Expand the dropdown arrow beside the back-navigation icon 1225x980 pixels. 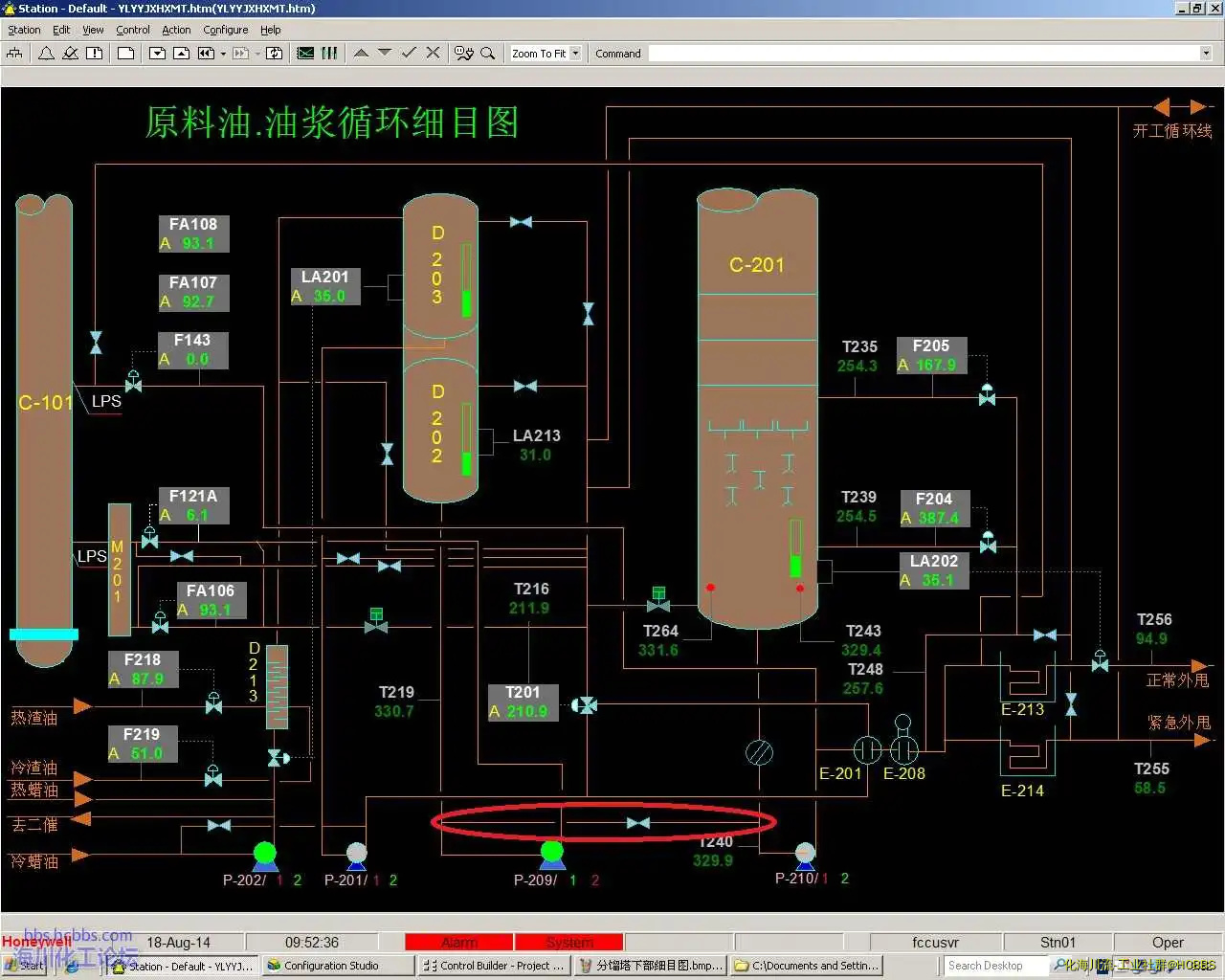tap(223, 54)
